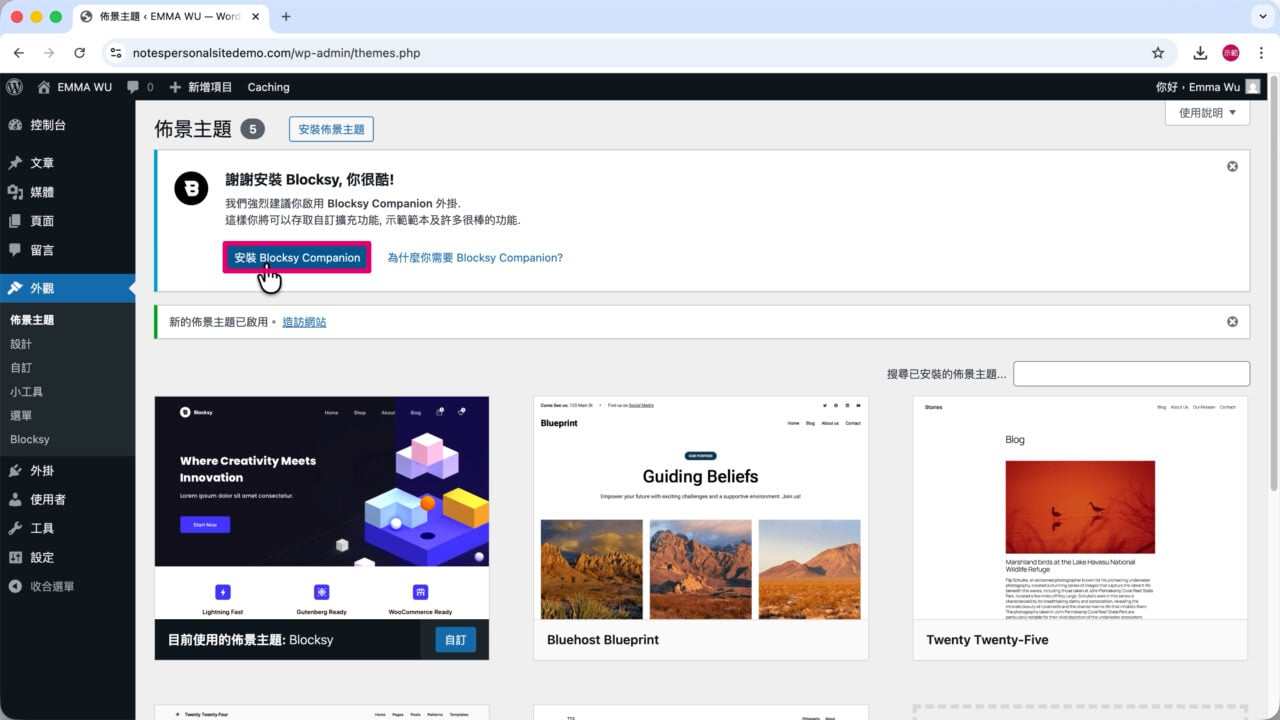Open 造訪網站 link
The height and width of the screenshot is (720, 1280).
click(304, 322)
